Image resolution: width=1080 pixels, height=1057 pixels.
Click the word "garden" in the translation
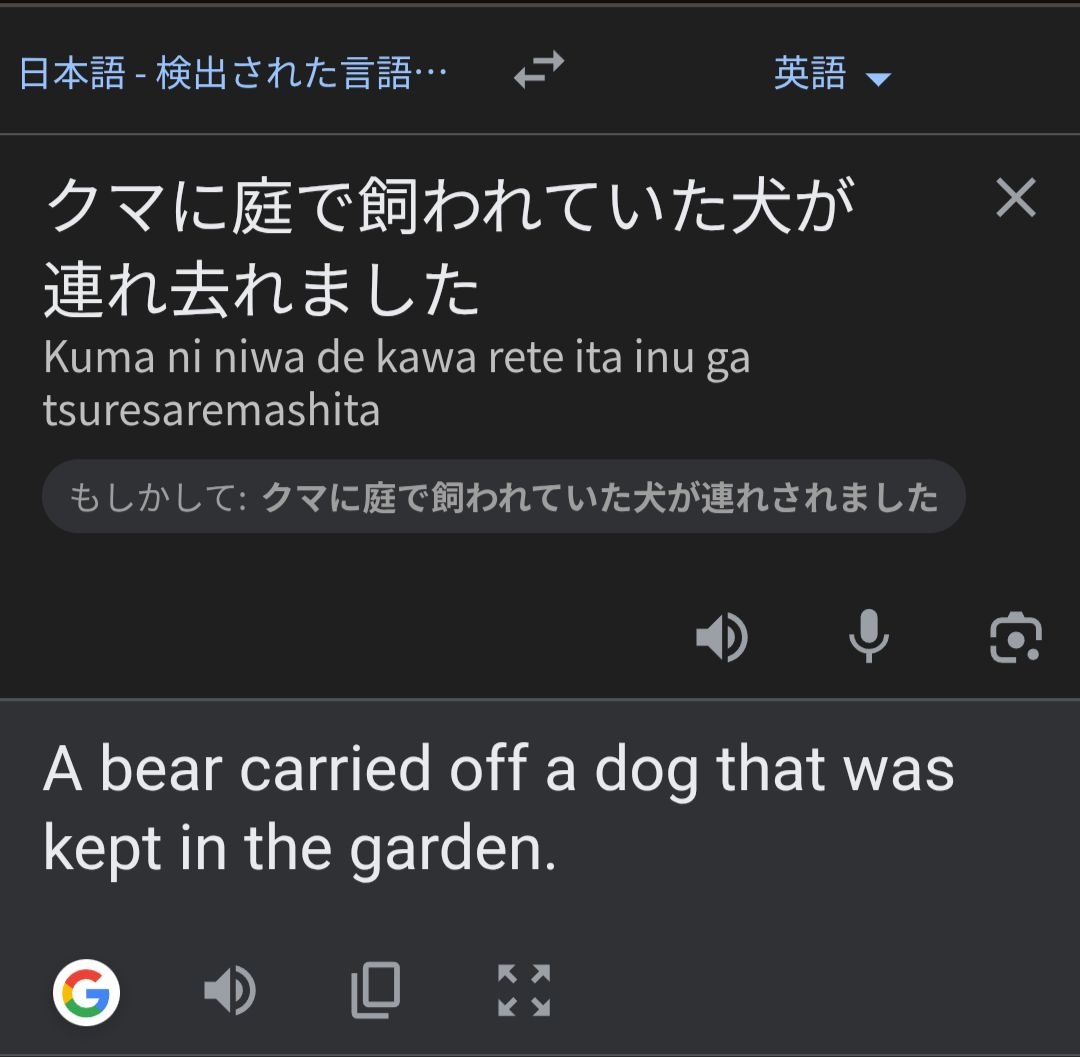click(x=451, y=850)
